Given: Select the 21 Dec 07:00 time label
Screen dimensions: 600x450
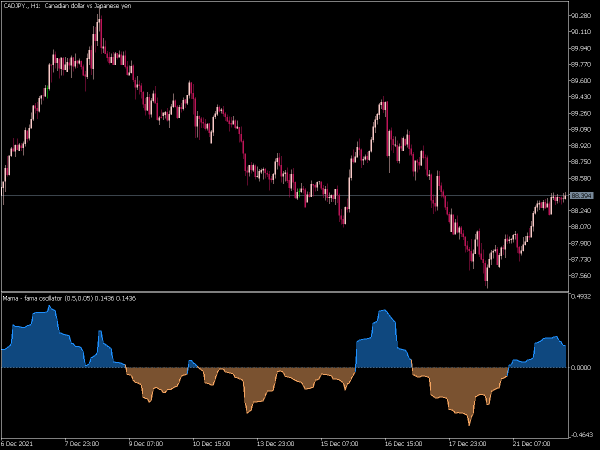Looking at the screenshot, I should [531, 444].
